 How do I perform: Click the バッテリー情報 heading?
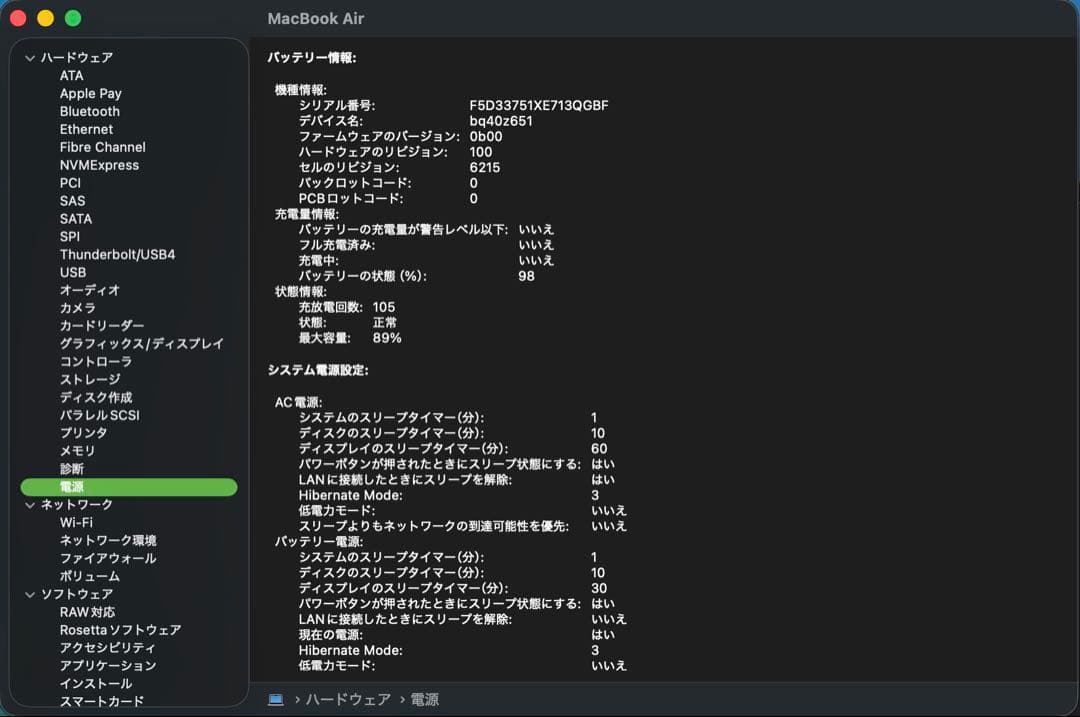(x=311, y=58)
